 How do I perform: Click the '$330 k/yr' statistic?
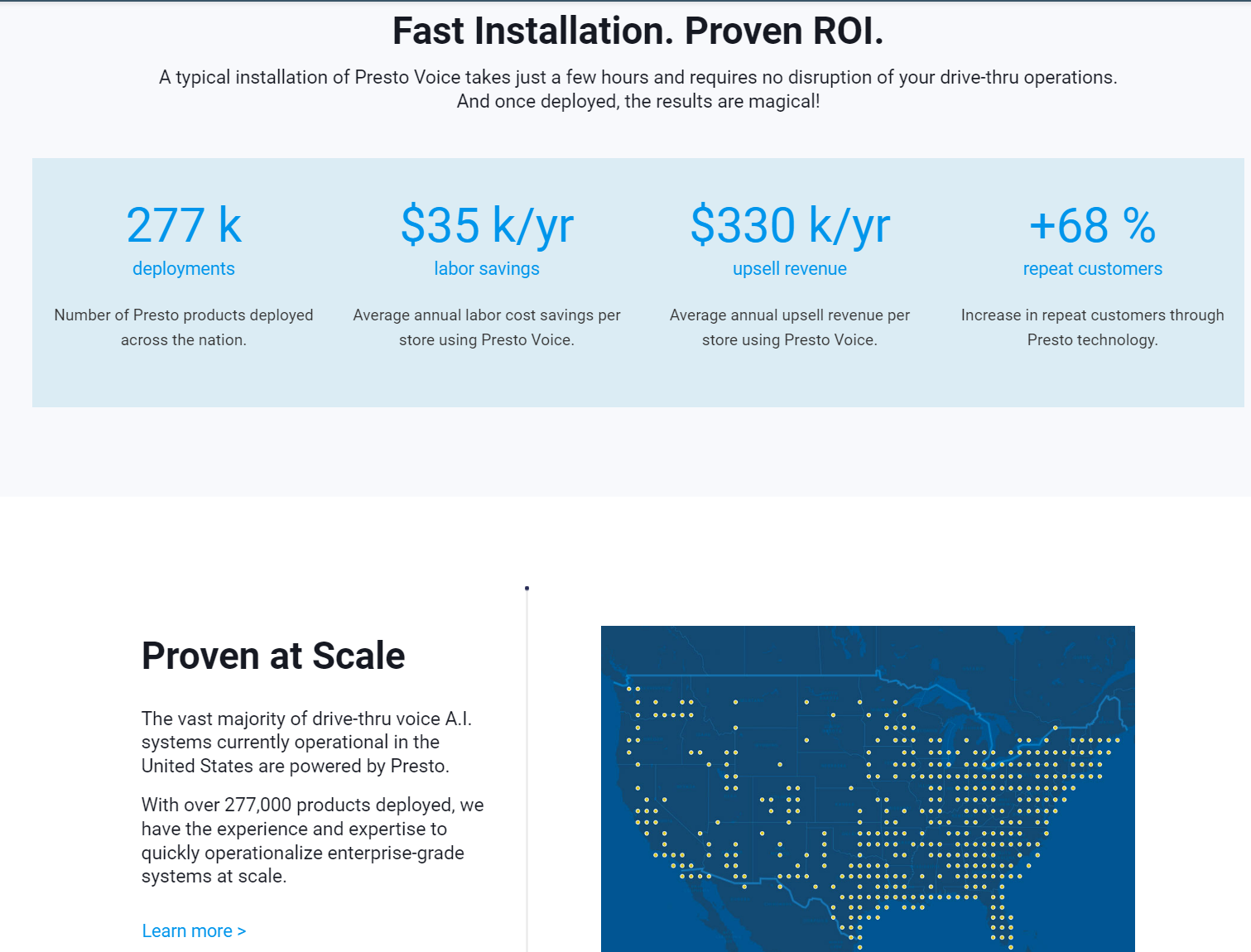[x=790, y=226]
